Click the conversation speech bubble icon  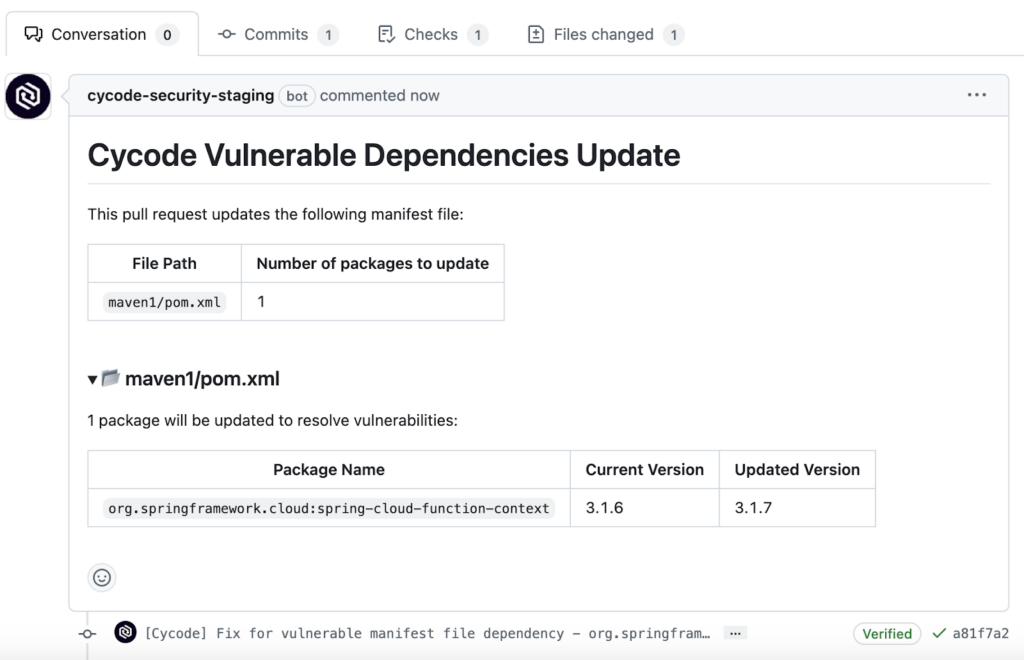33,34
